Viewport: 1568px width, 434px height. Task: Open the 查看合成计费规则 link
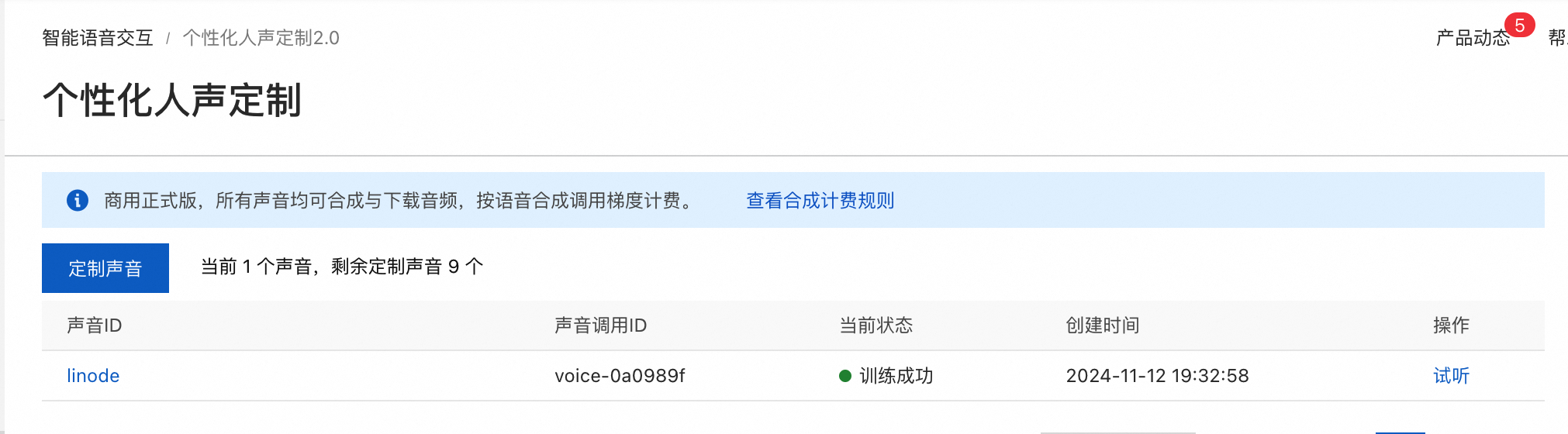[820, 201]
